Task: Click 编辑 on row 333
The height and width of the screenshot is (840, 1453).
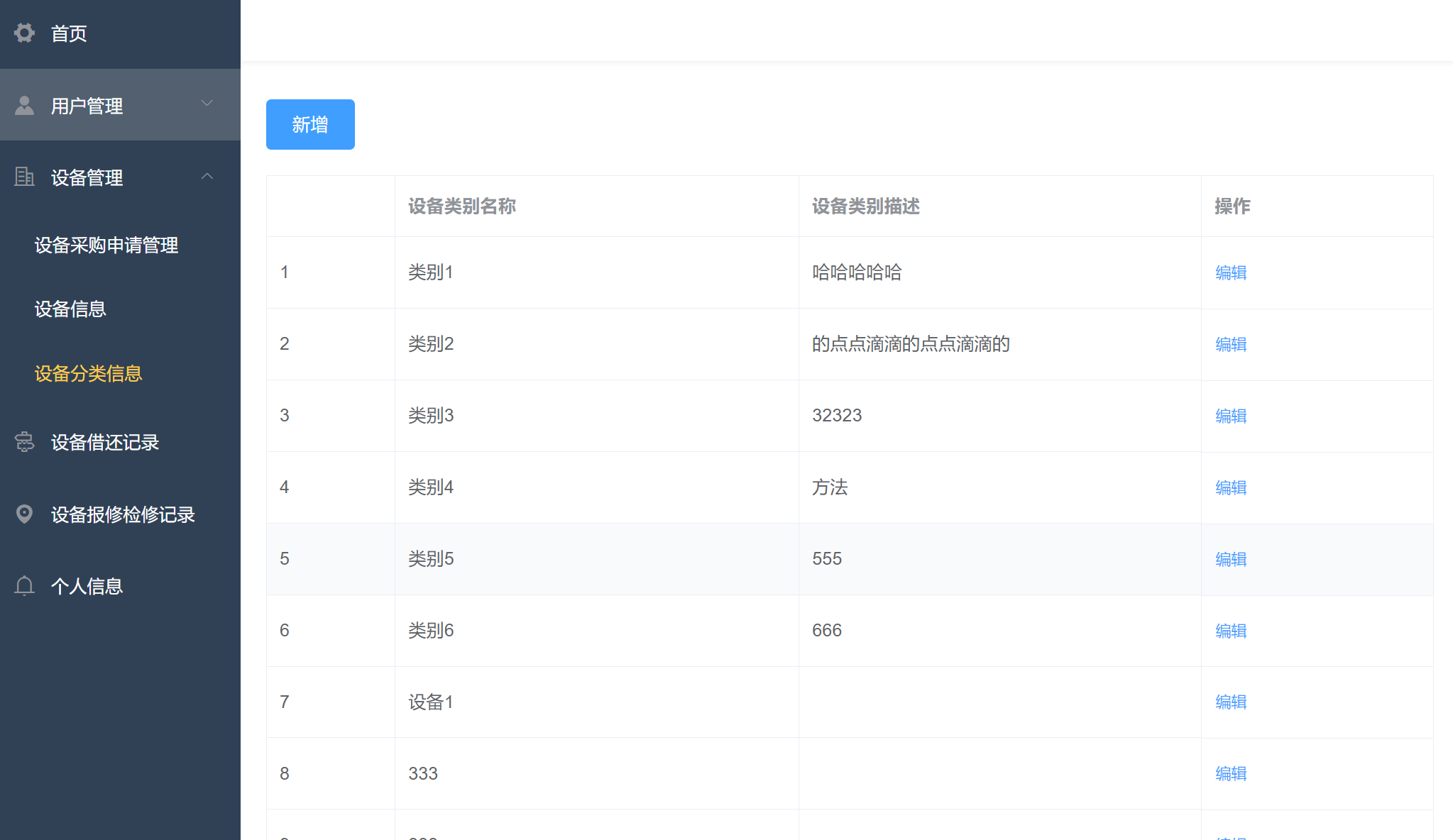Action: [x=1230, y=773]
